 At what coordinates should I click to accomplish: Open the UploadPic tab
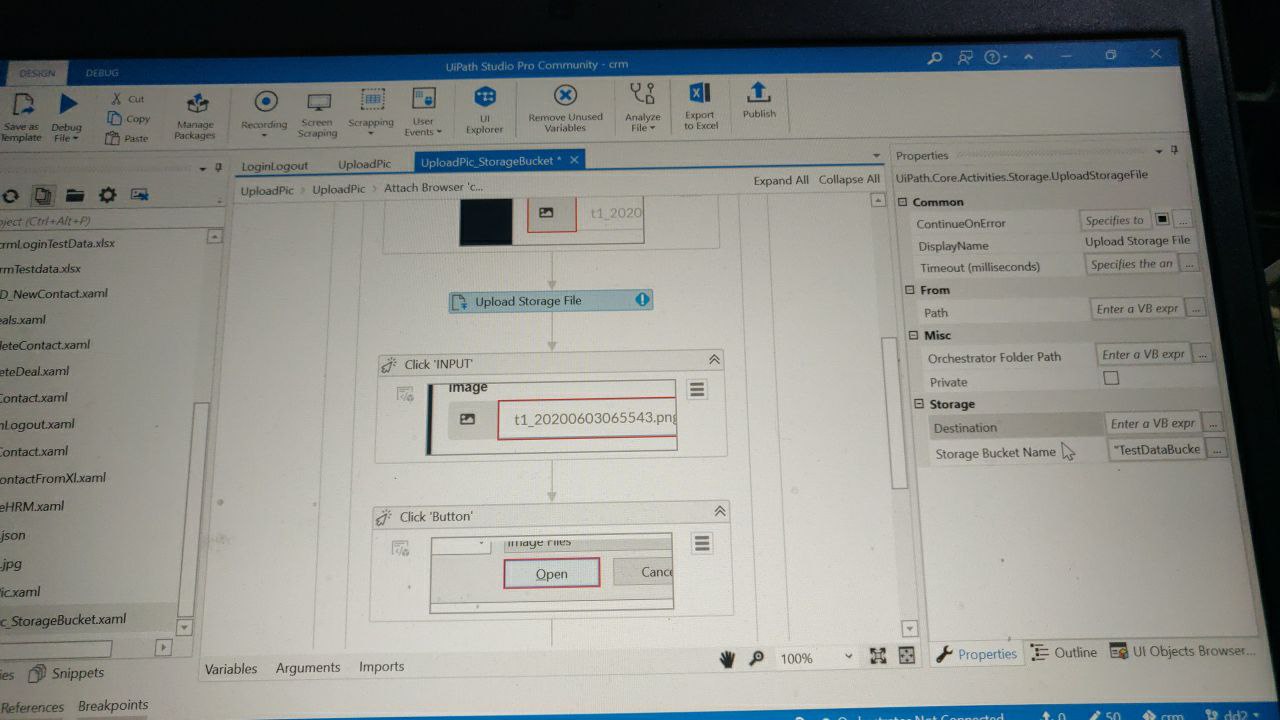coord(365,164)
